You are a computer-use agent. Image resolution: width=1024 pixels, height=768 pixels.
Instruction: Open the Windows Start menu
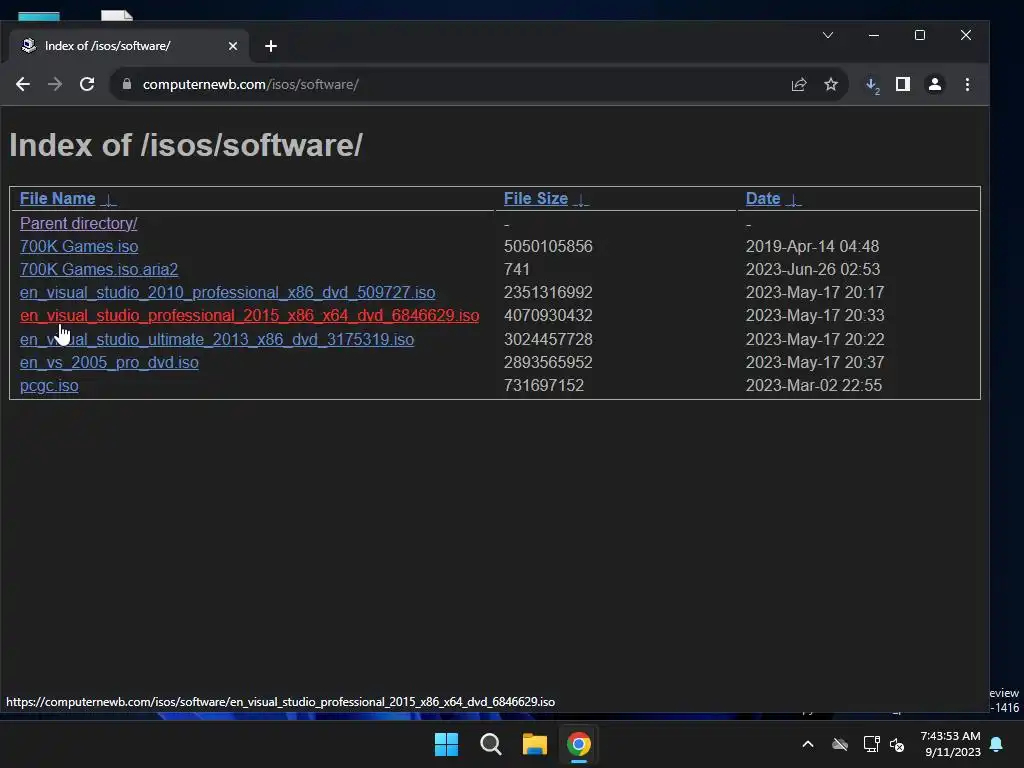tap(447, 744)
